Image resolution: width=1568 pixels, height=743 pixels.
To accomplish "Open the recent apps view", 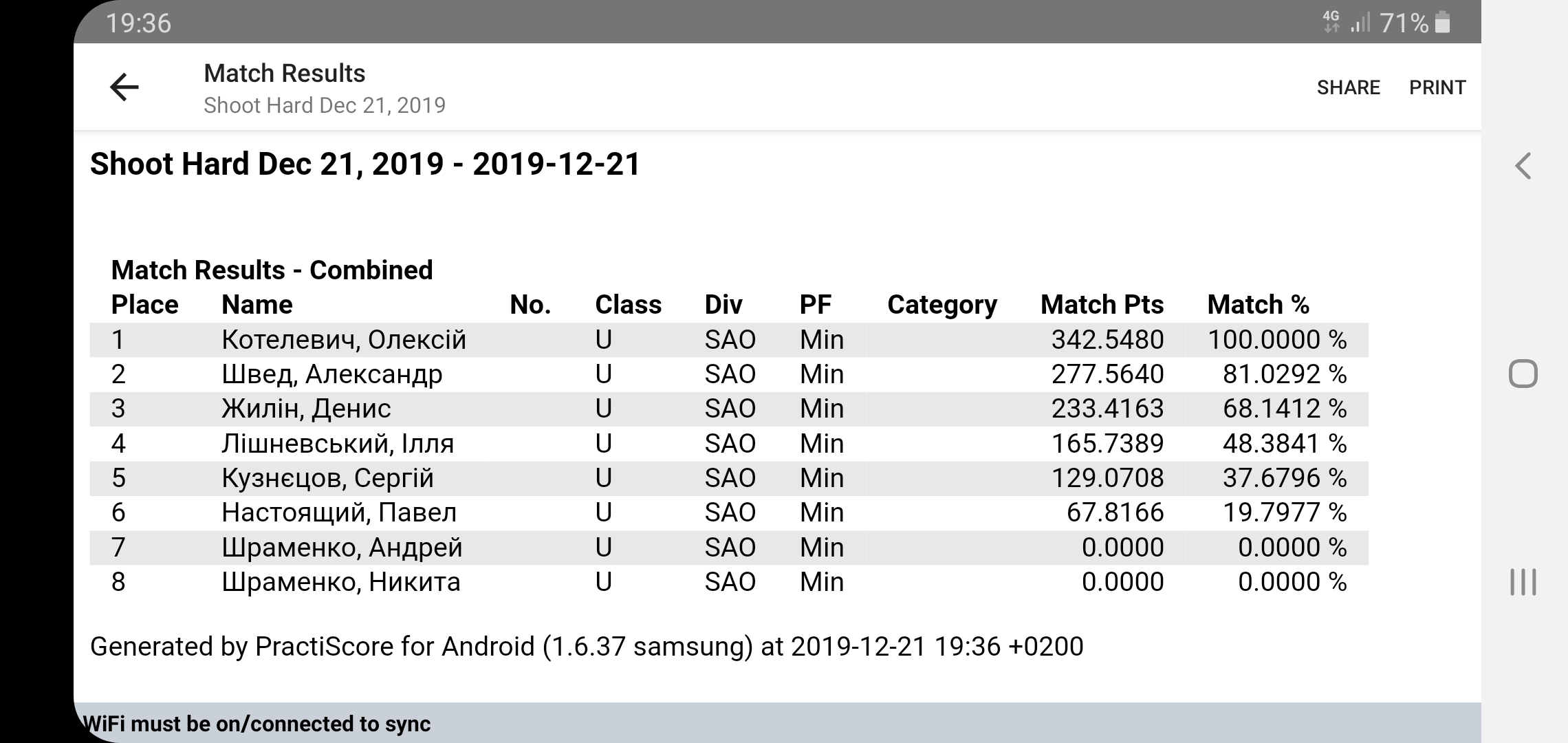I will [1523, 582].
